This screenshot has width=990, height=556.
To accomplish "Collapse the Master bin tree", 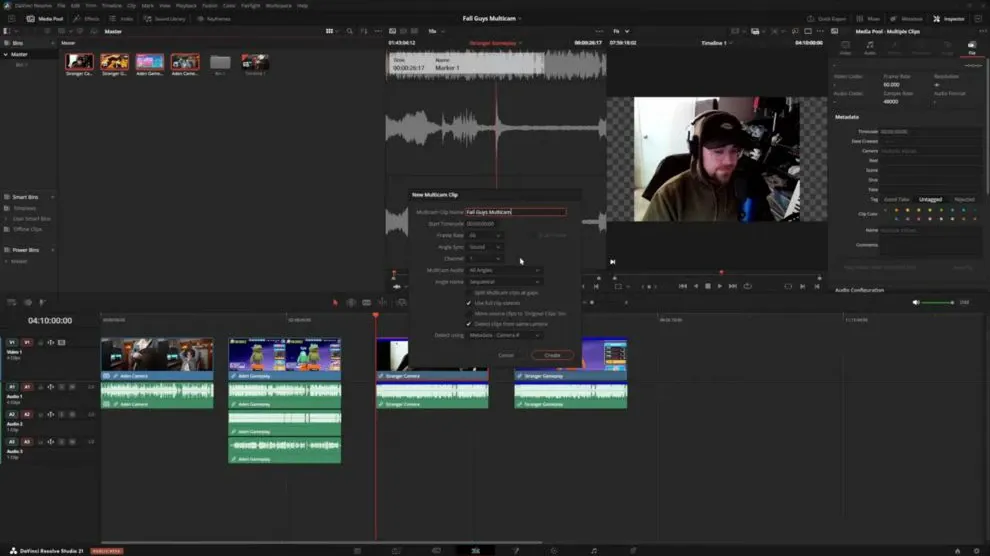I will (6, 54).
